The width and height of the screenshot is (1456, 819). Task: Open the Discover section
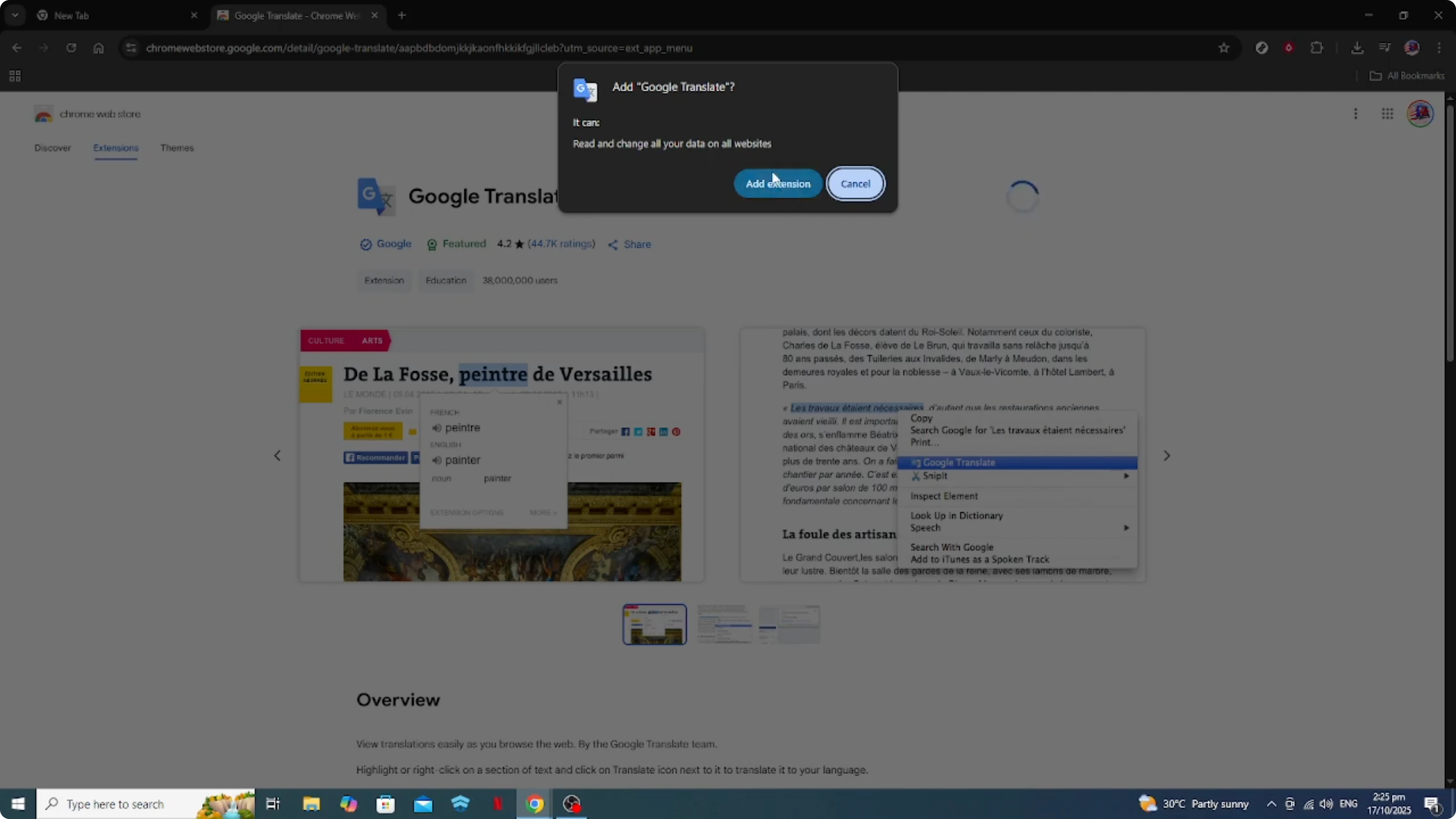point(53,148)
